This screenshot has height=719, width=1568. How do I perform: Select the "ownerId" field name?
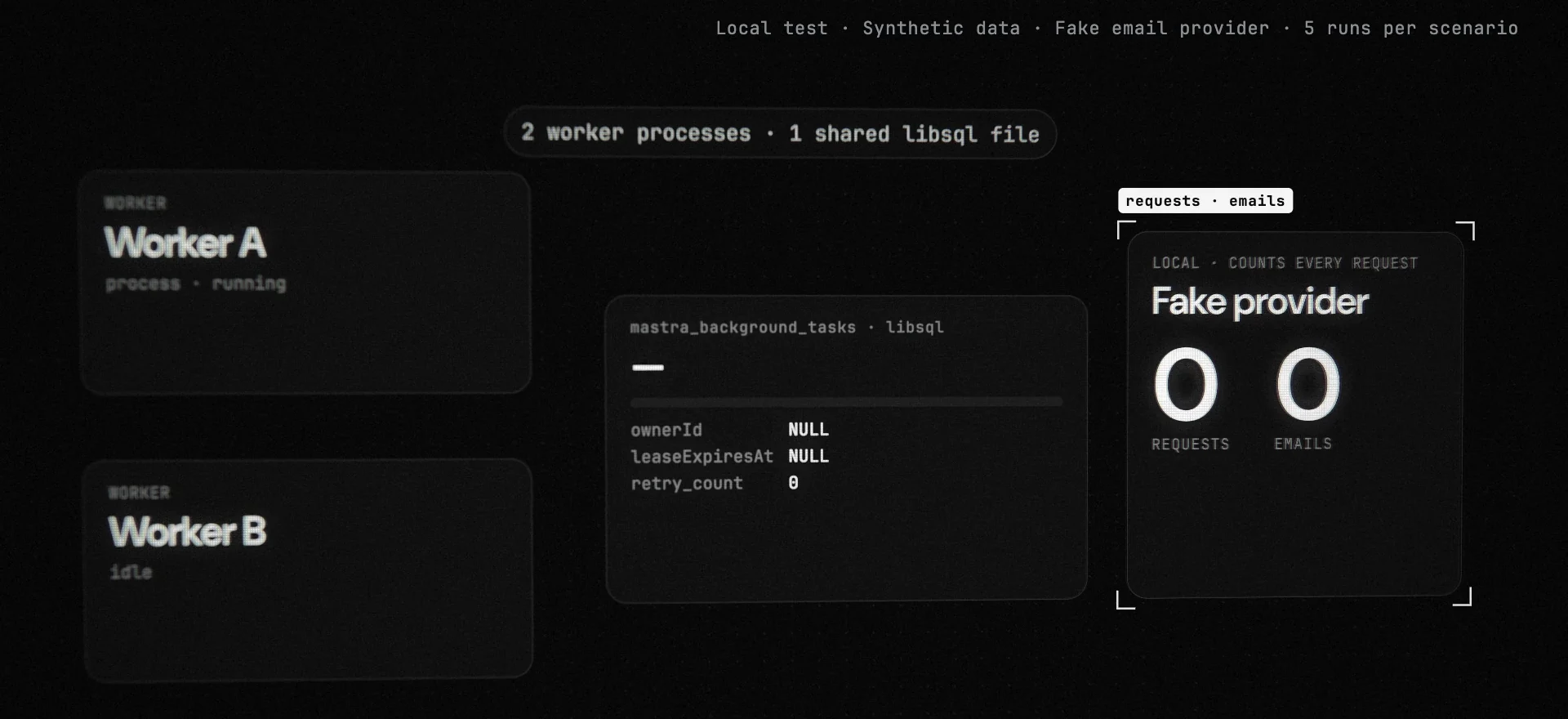[x=666, y=430]
